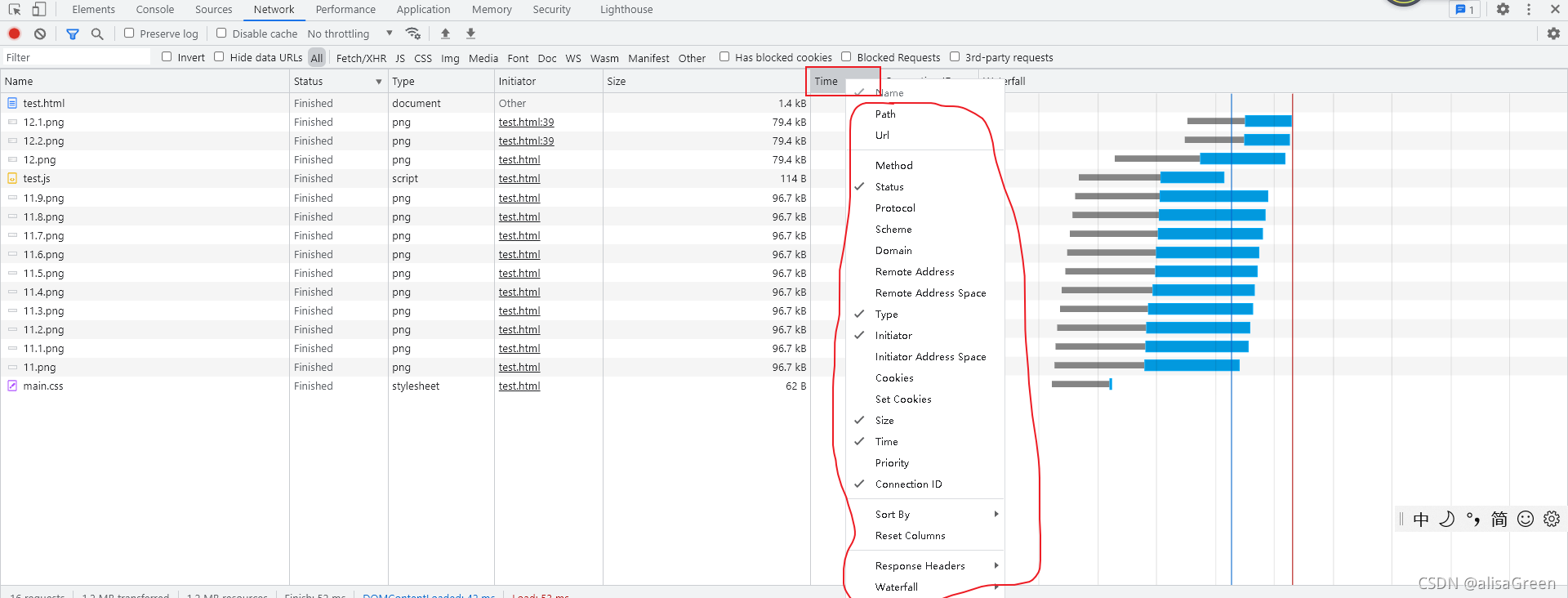Open the Performance tab
This screenshot has width=1568, height=598.
point(345,10)
